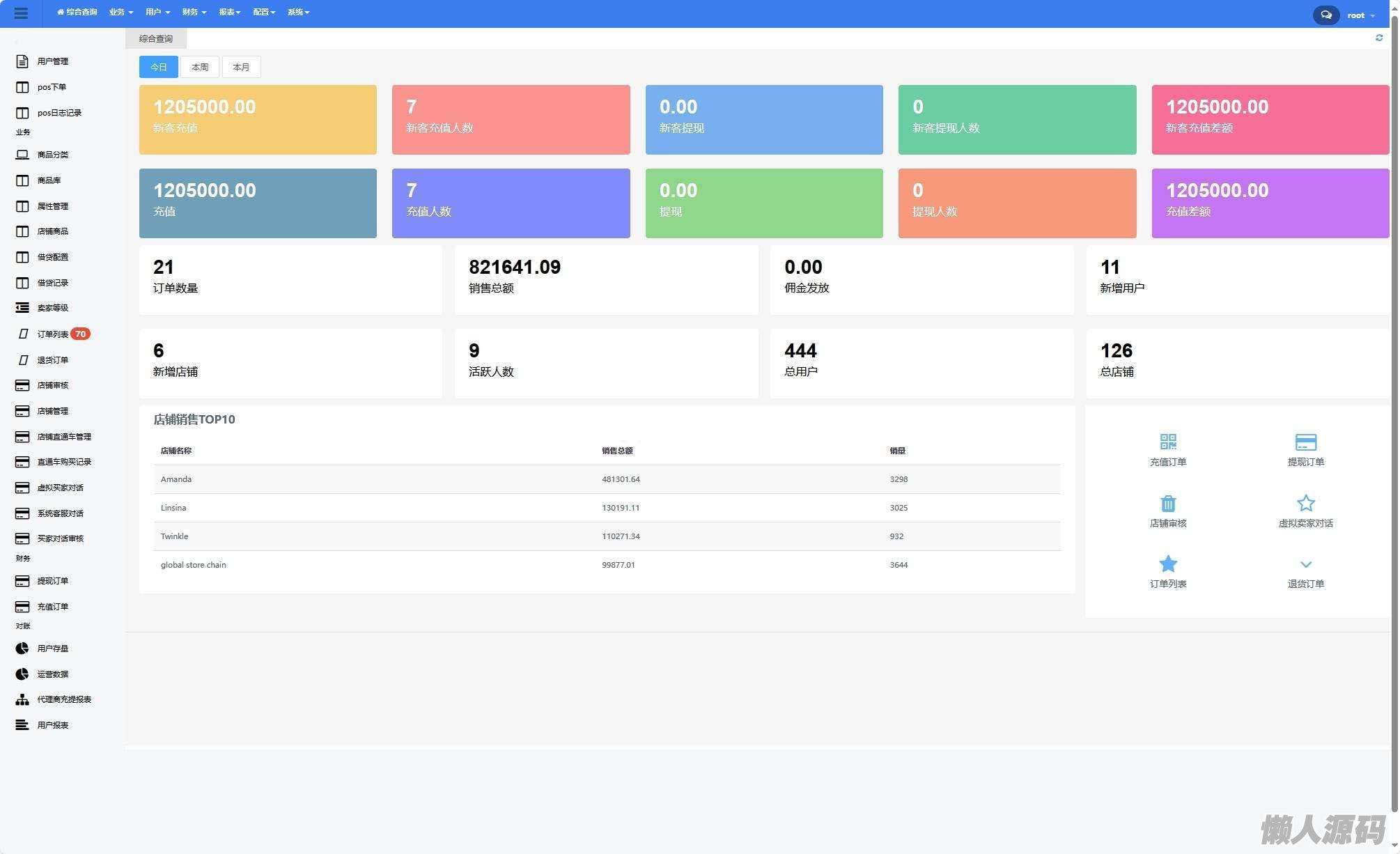This screenshot has height=854, width=1400.
Task: Click the 退货订单 chevron shortcut icon
Action: [x=1305, y=564]
